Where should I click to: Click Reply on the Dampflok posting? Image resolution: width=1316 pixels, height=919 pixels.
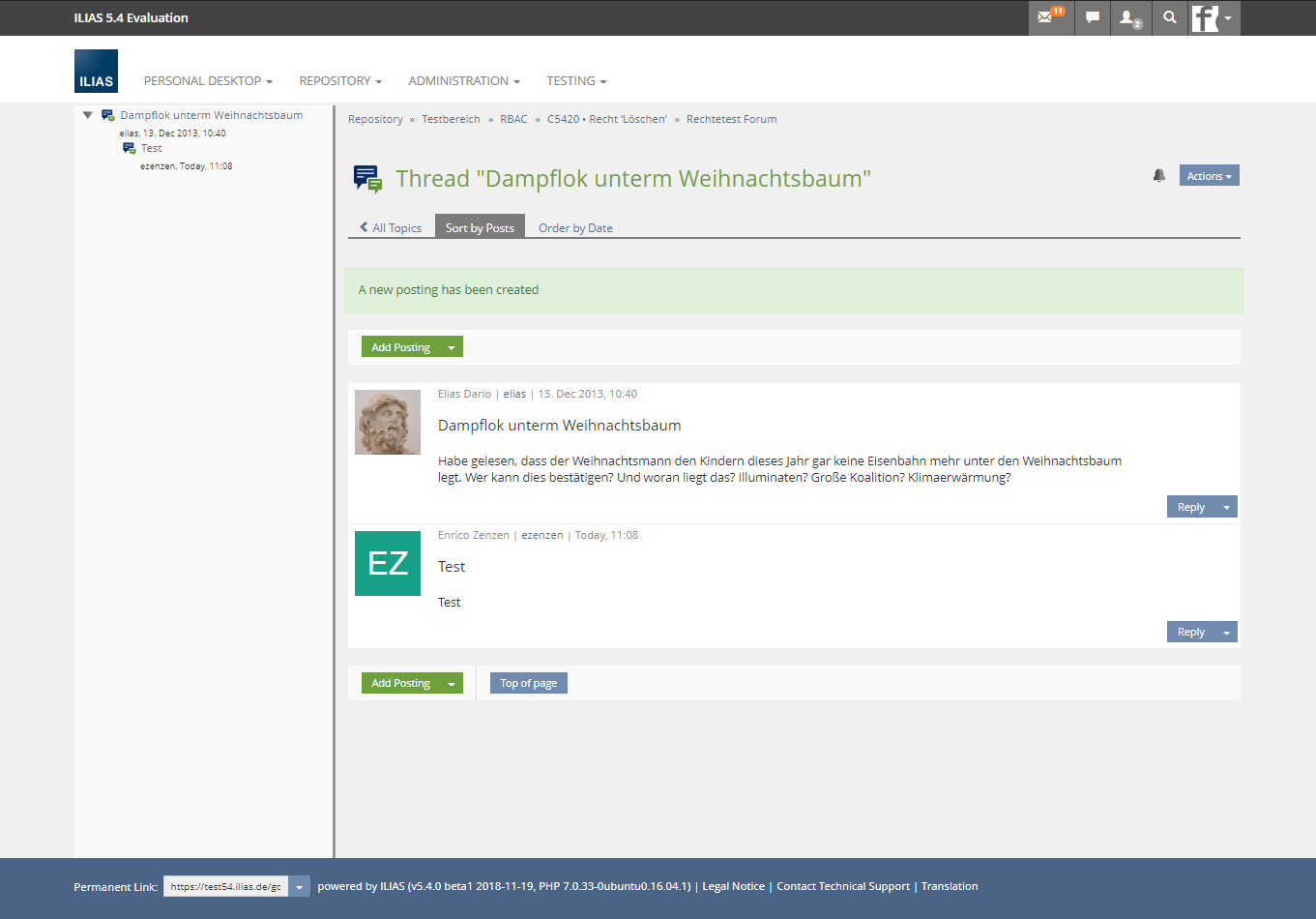(x=1190, y=508)
